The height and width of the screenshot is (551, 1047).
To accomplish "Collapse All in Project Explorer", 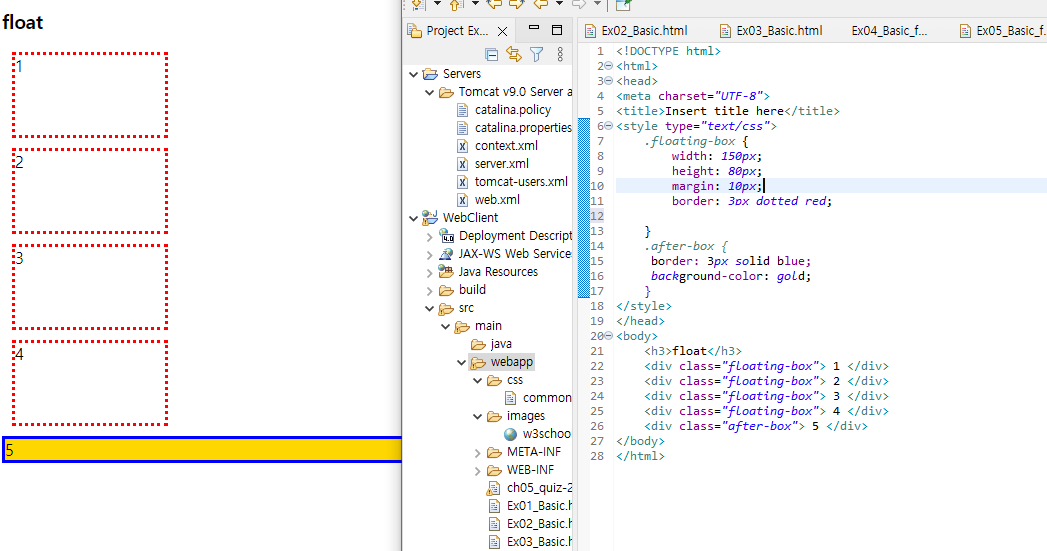I will 491,54.
